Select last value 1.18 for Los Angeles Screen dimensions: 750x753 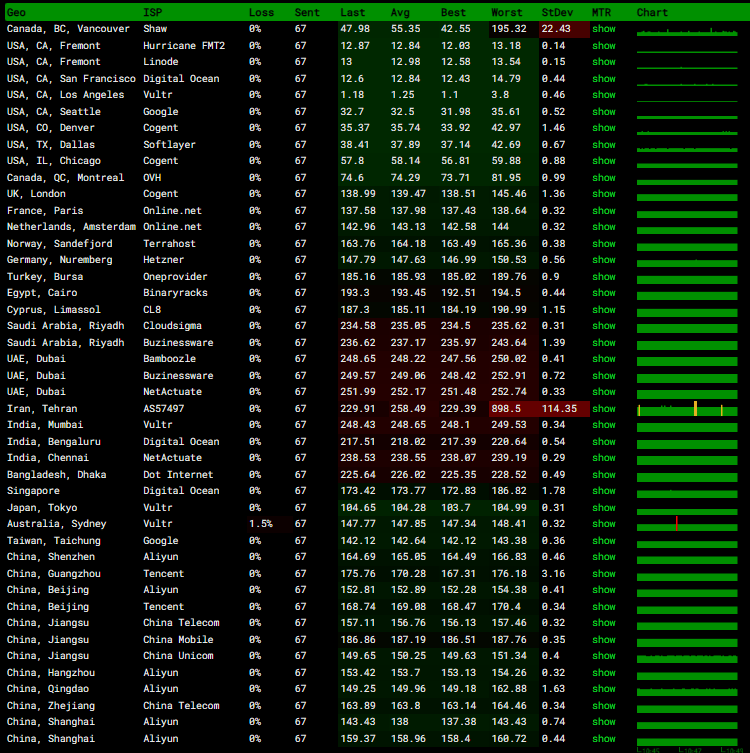tap(352, 95)
